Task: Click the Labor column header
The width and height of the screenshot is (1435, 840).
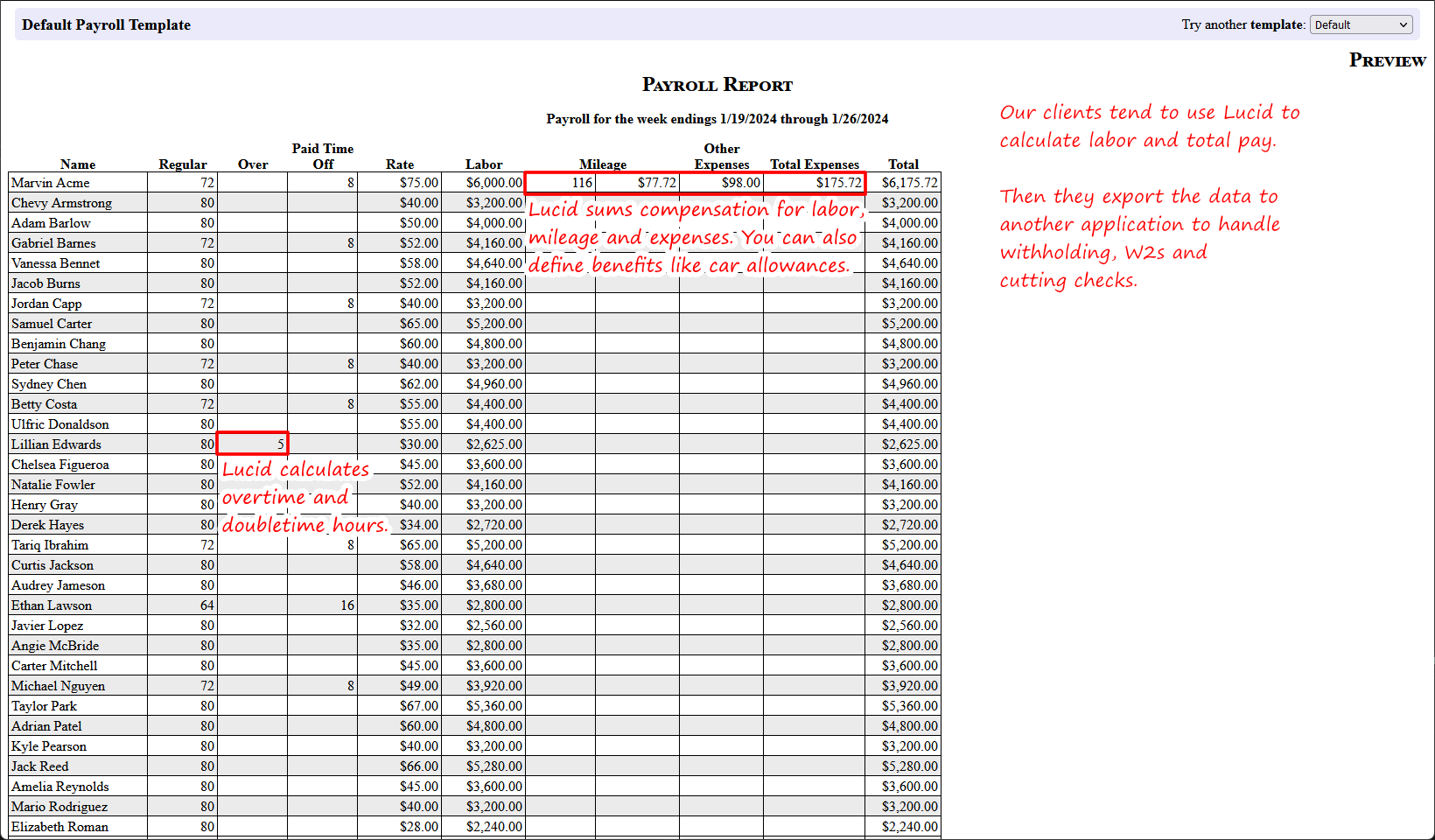Action: (x=484, y=164)
